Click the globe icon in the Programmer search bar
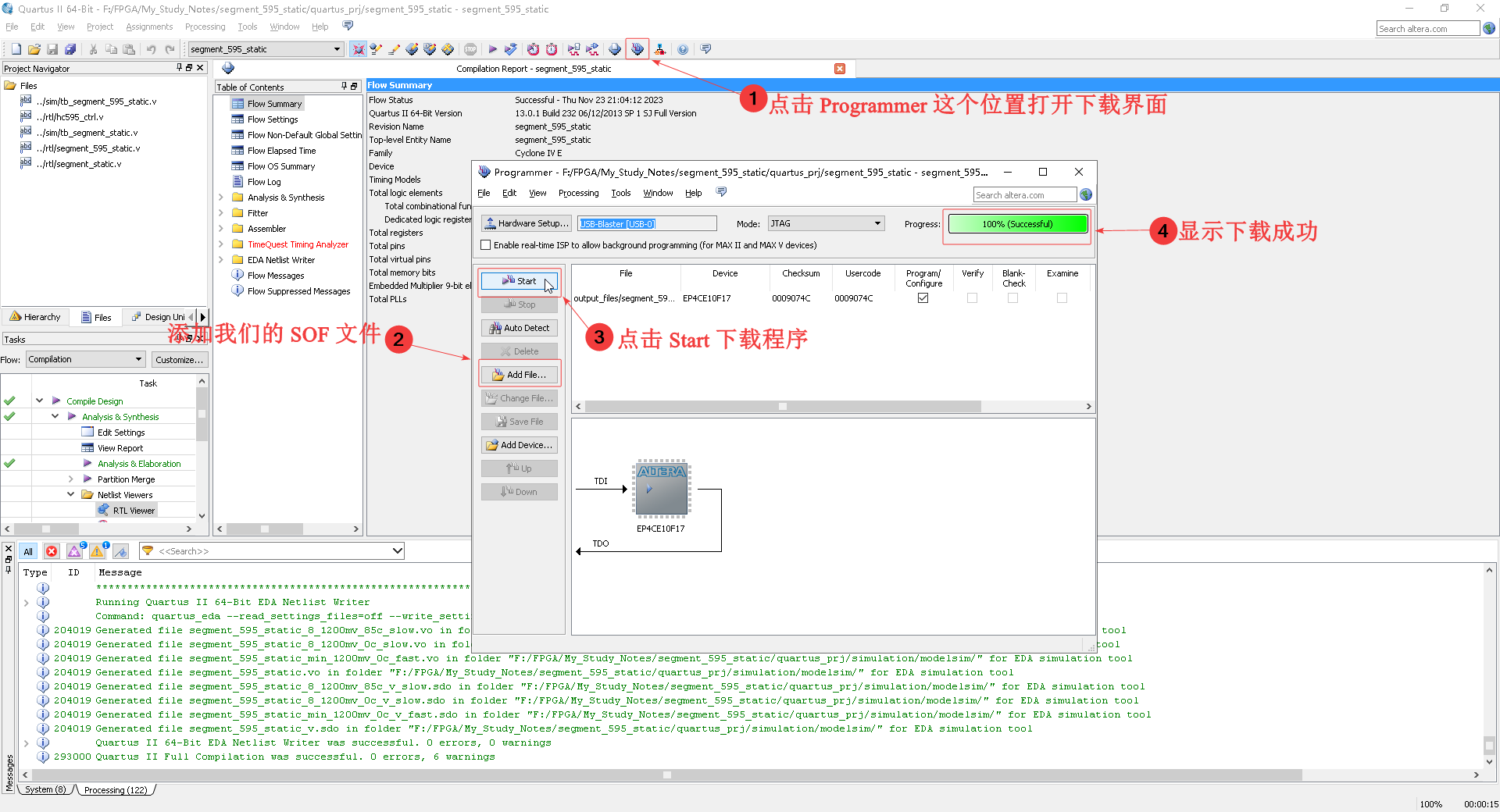 click(x=1086, y=194)
